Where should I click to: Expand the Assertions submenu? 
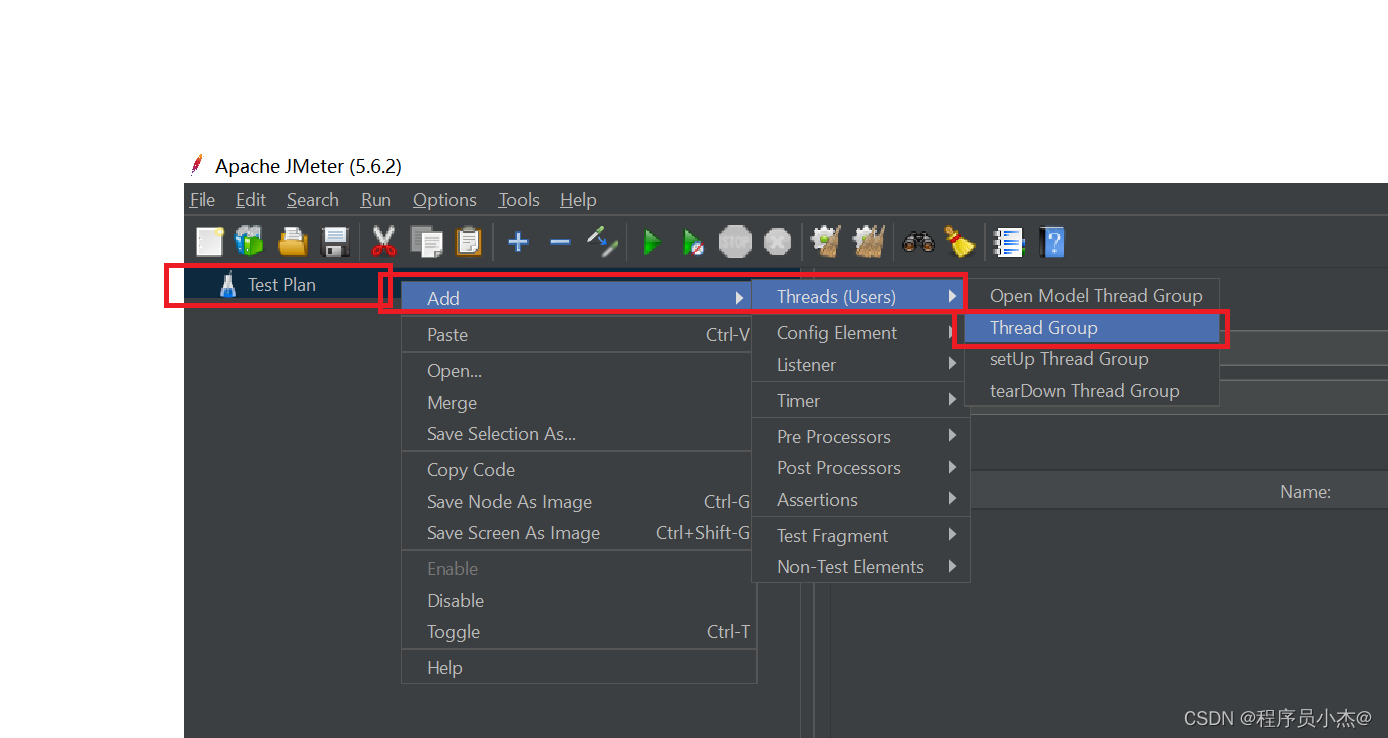click(860, 500)
